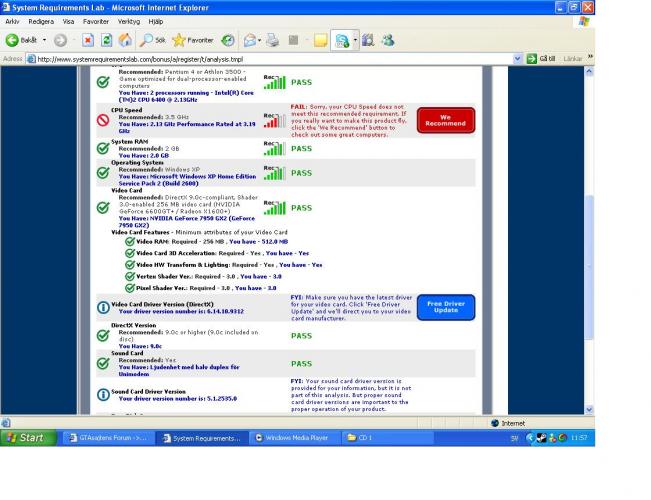Screen dimensions: 651x500
Task: Open the Arkiv menu
Action: pos(12,21)
